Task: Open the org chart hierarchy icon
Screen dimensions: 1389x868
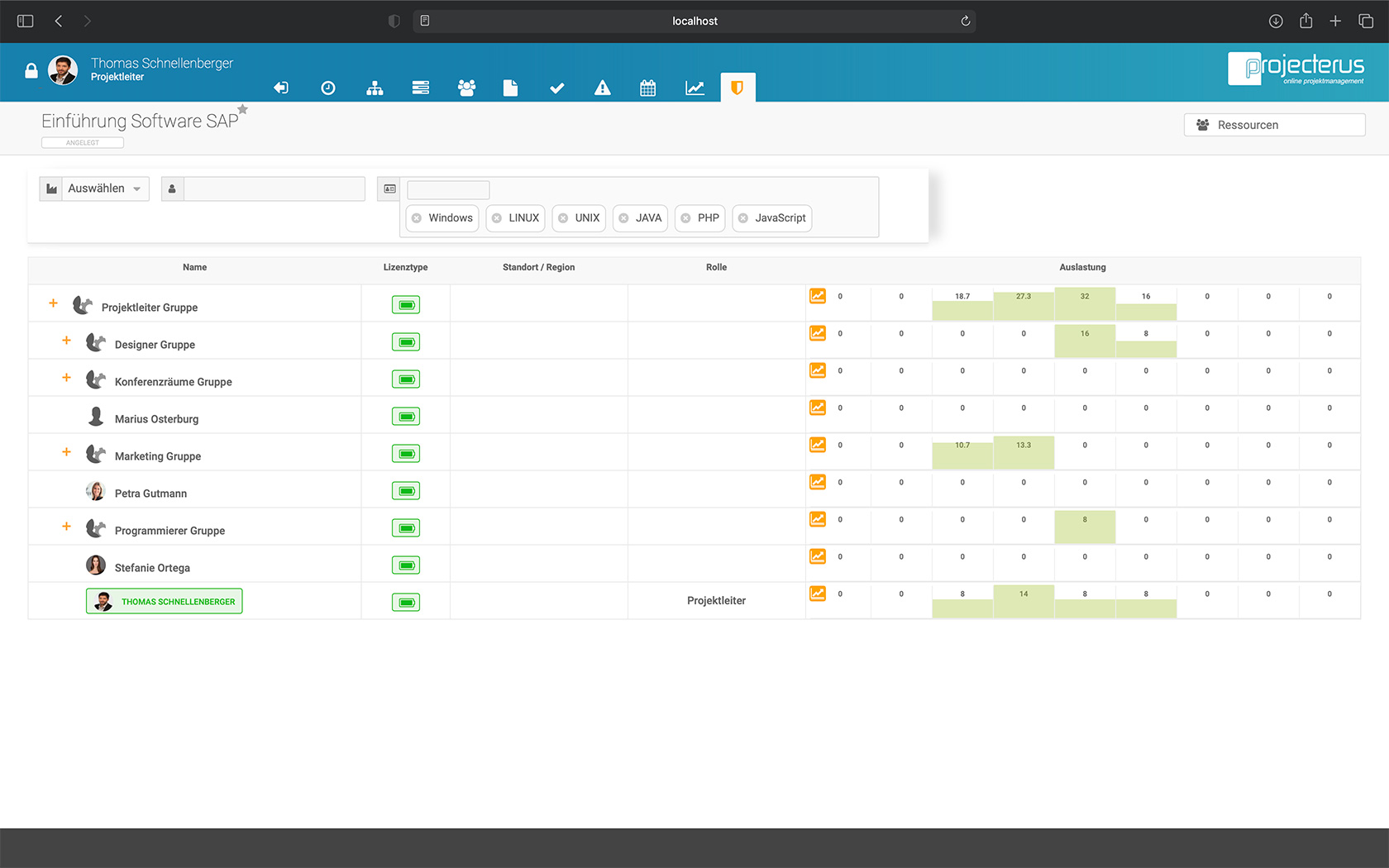Action: [x=375, y=88]
